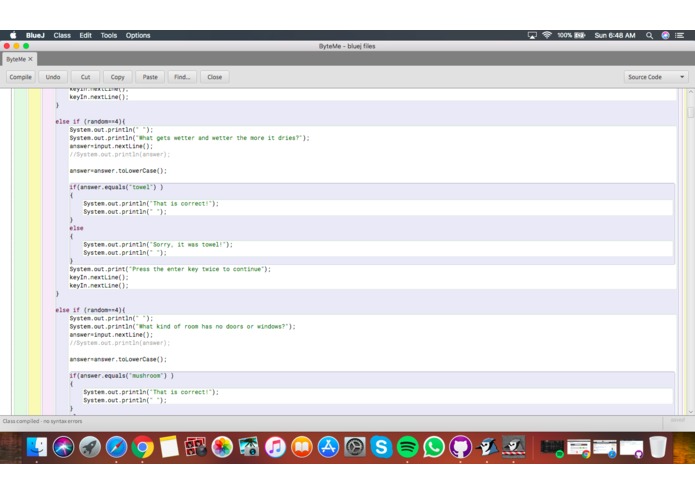The width and height of the screenshot is (695, 494).
Task: Click line 'What gets wetter and wetter' println
Action: tap(189, 138)
